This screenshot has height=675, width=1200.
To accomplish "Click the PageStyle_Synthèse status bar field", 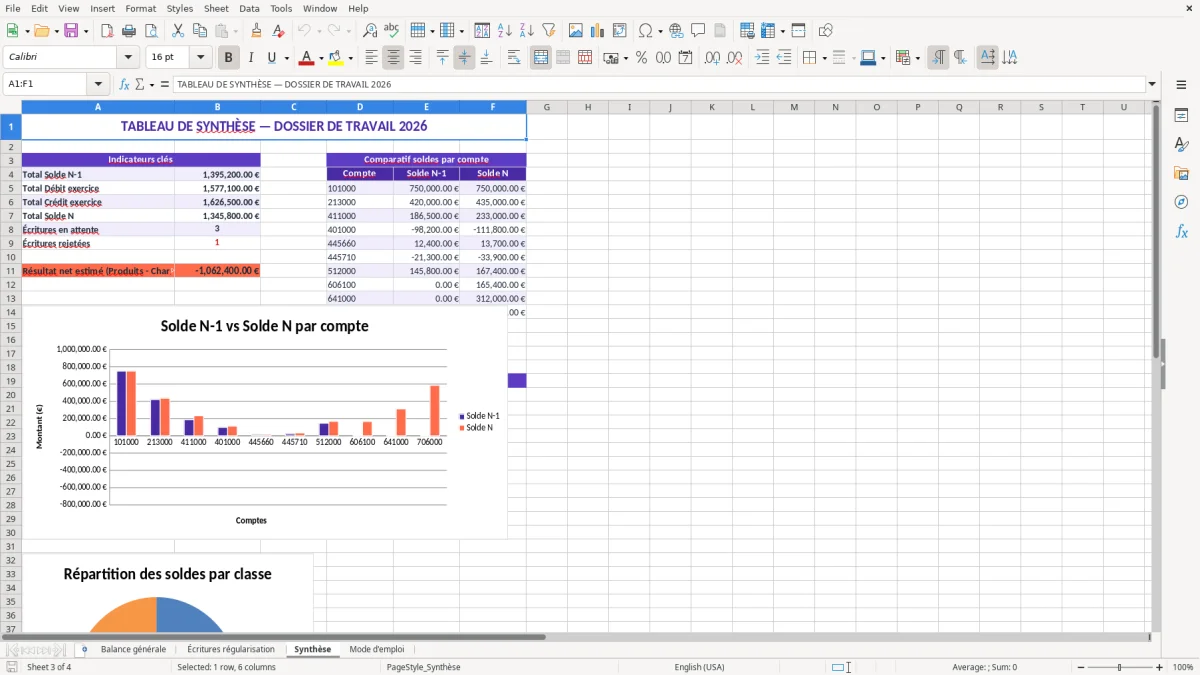I will 423,667.
